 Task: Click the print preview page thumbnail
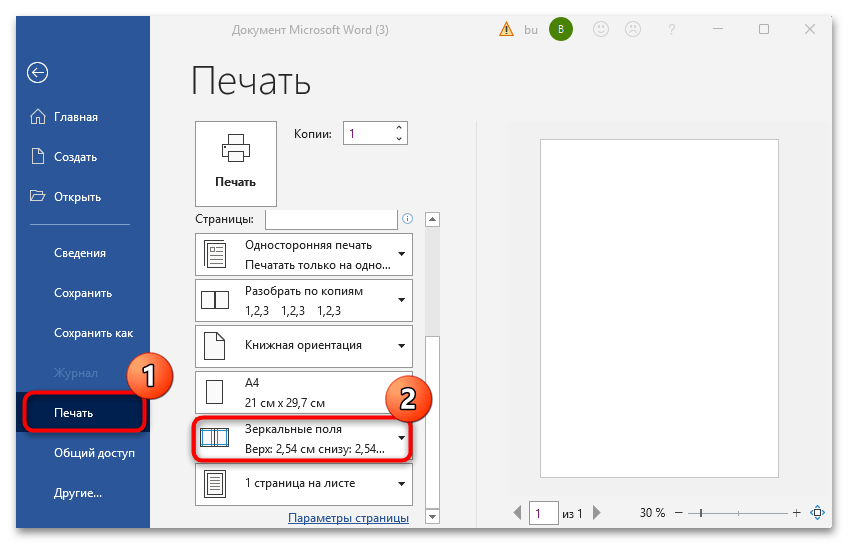pos(659,308)
